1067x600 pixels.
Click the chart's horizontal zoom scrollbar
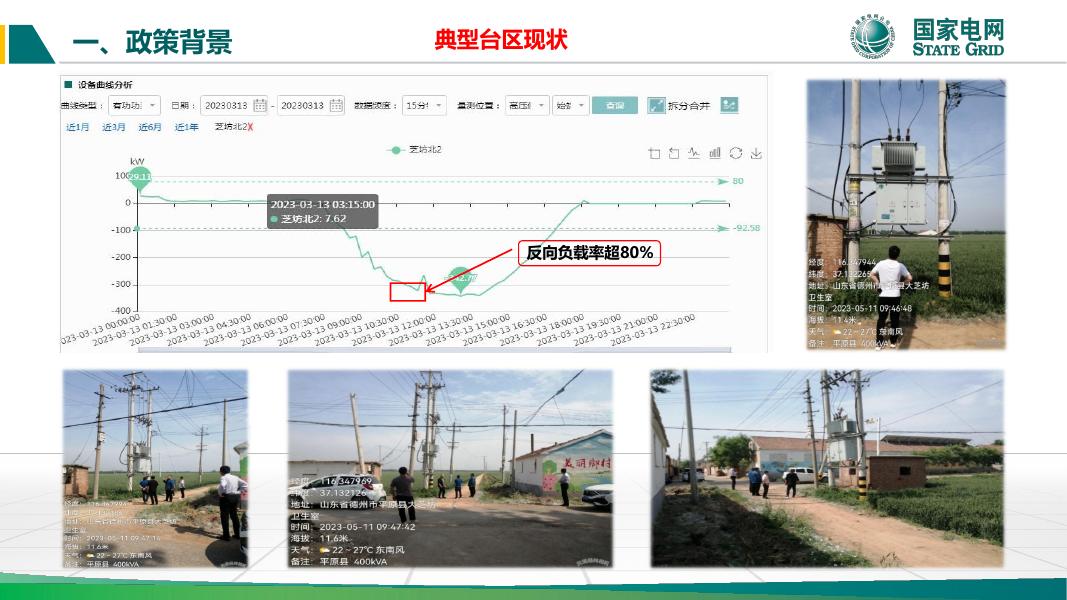434,350
